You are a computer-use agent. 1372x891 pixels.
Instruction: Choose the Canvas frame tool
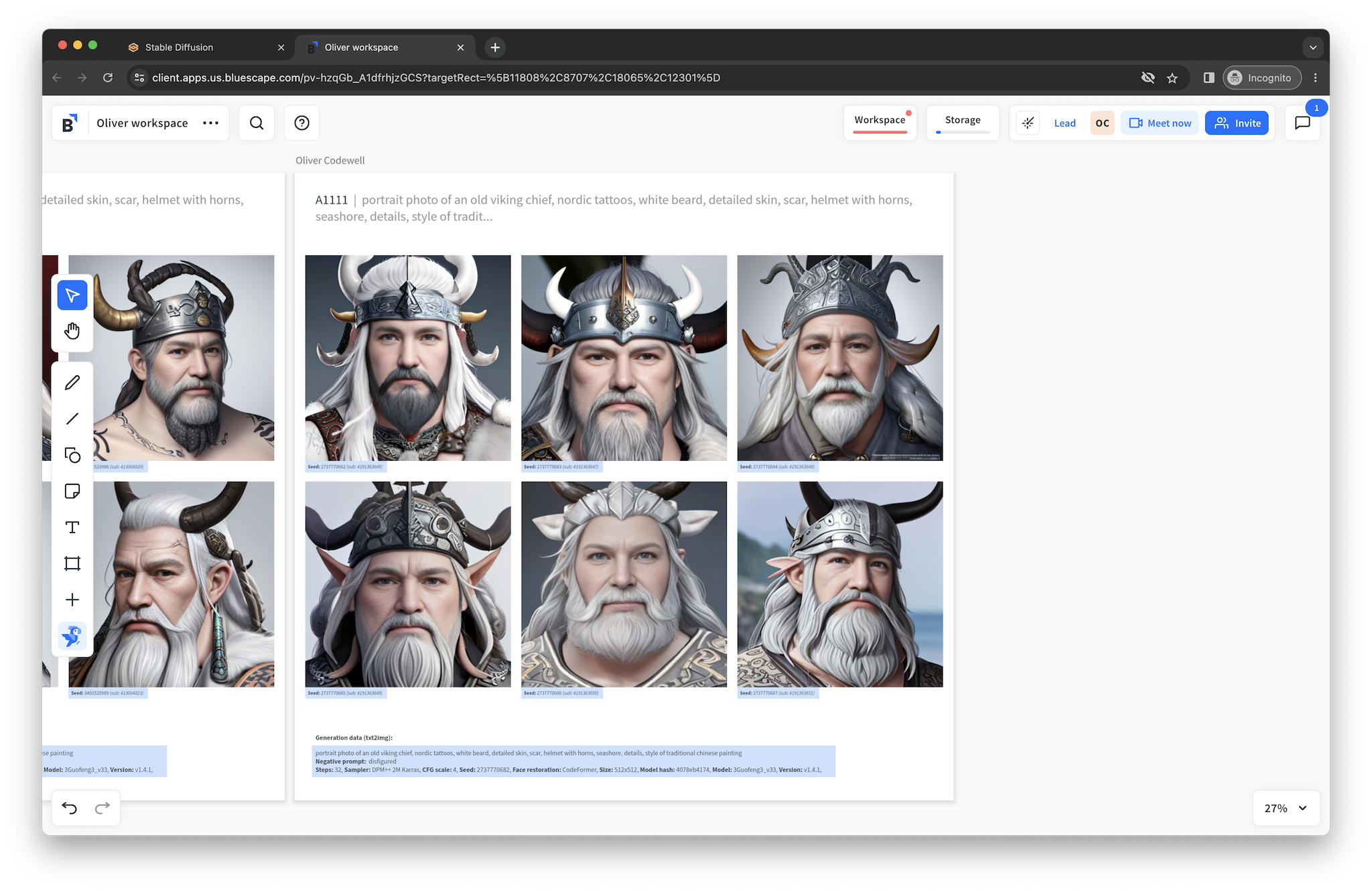click(x=72, y=563)
